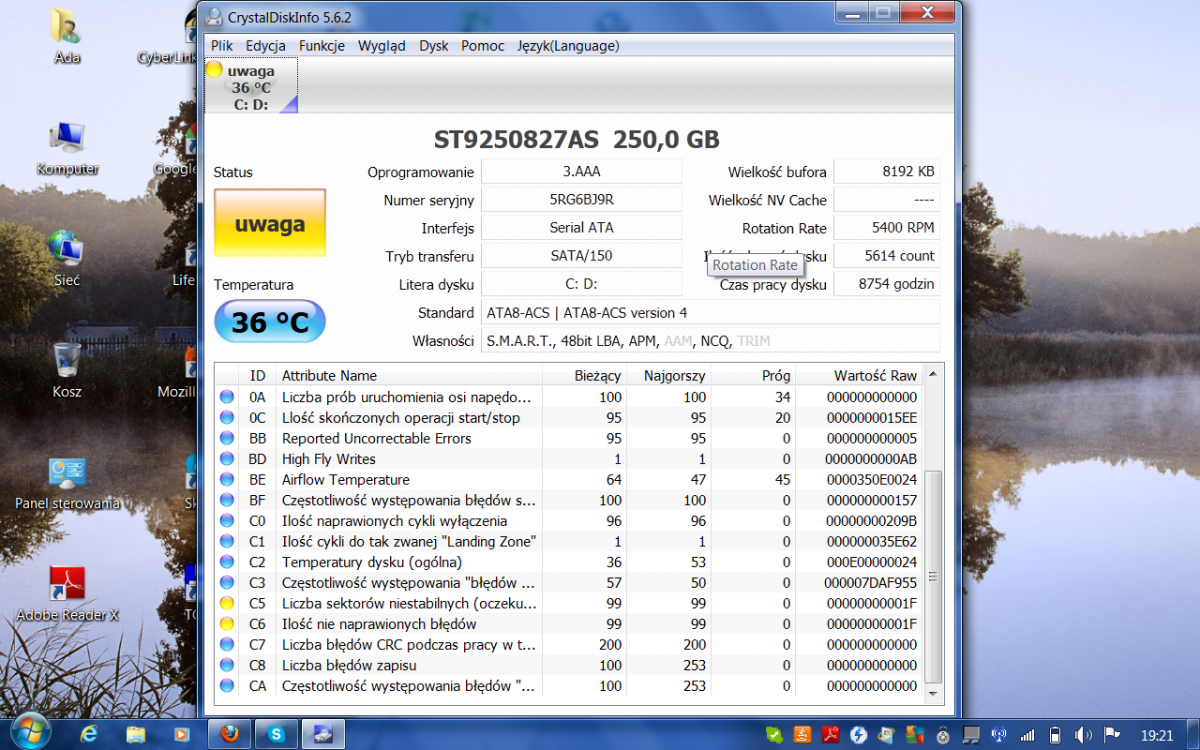The height and width of the screenshot is (750, 1200).
Task: Open the Windows Start menu orb
Action: [x=29, y=733]
